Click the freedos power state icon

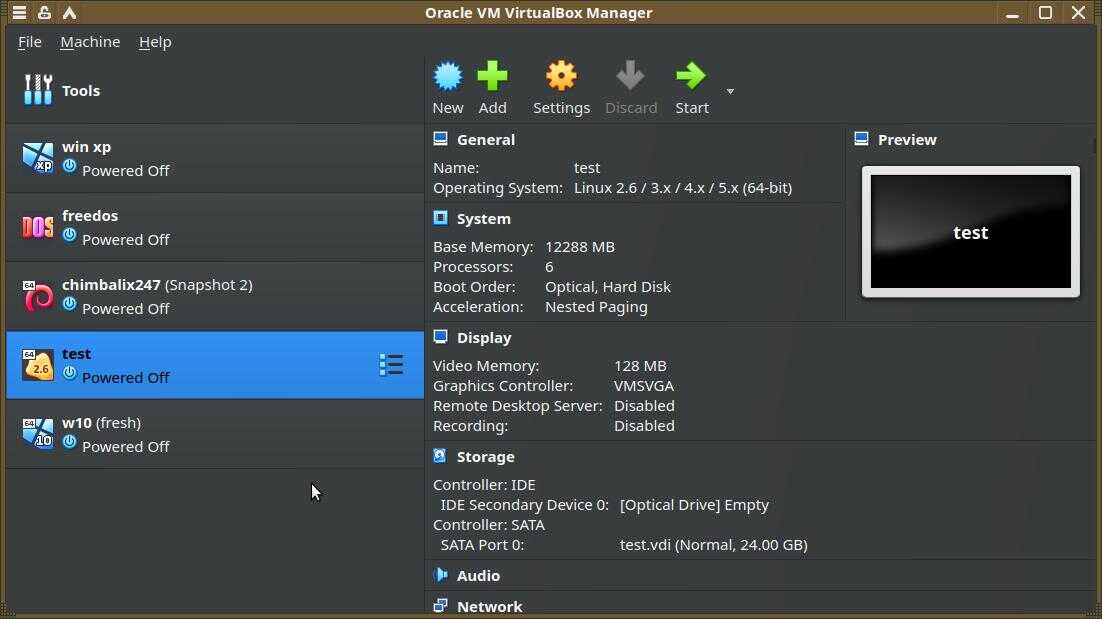point(70,235)
